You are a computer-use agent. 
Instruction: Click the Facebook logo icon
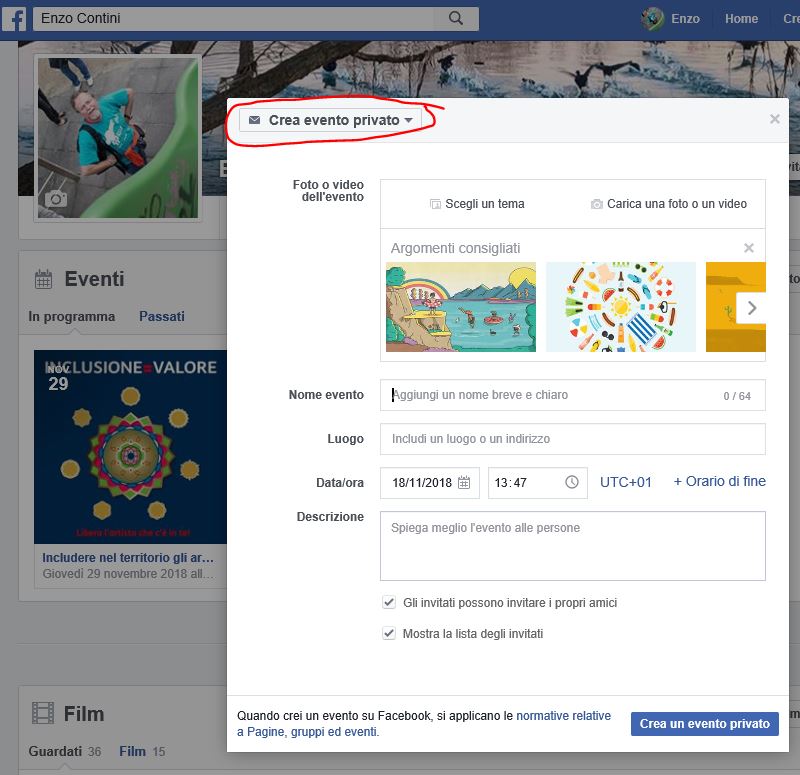click(x=13, y=19)
